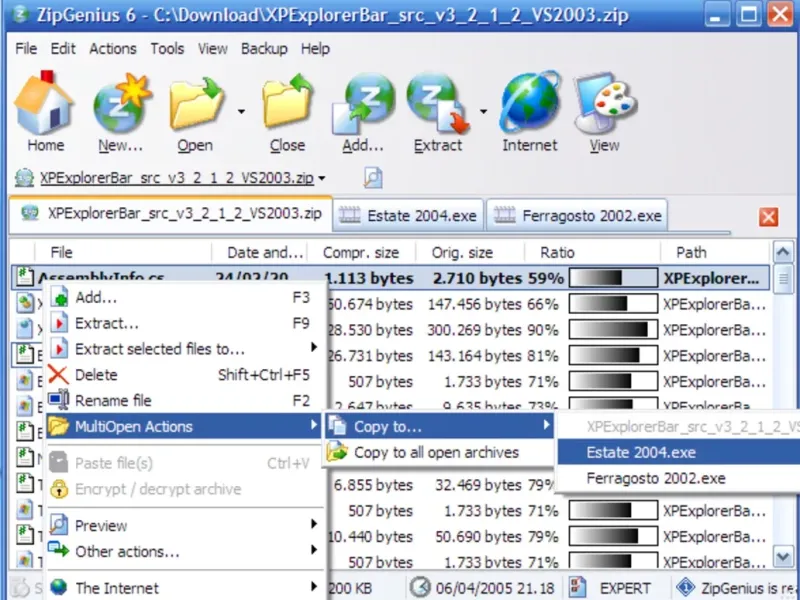Click the 50.690 bytes original size cell
This screenshot has width=800, height=600.
tap(479, 537)
